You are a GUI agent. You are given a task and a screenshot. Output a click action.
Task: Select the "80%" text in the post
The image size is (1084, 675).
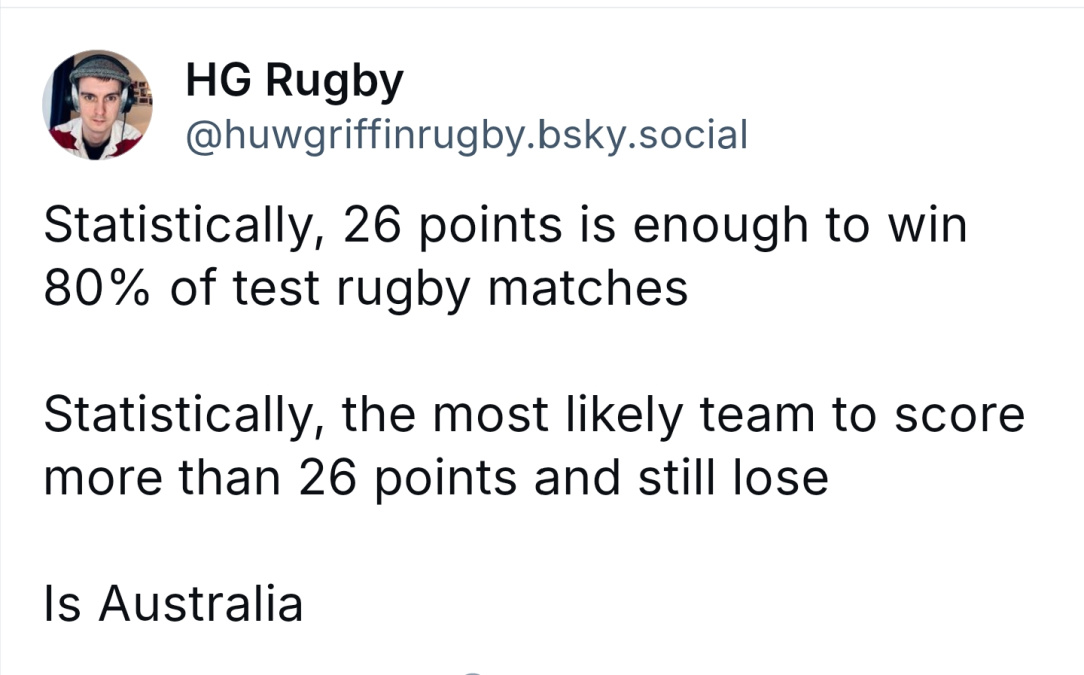click(x=97, y=288)
